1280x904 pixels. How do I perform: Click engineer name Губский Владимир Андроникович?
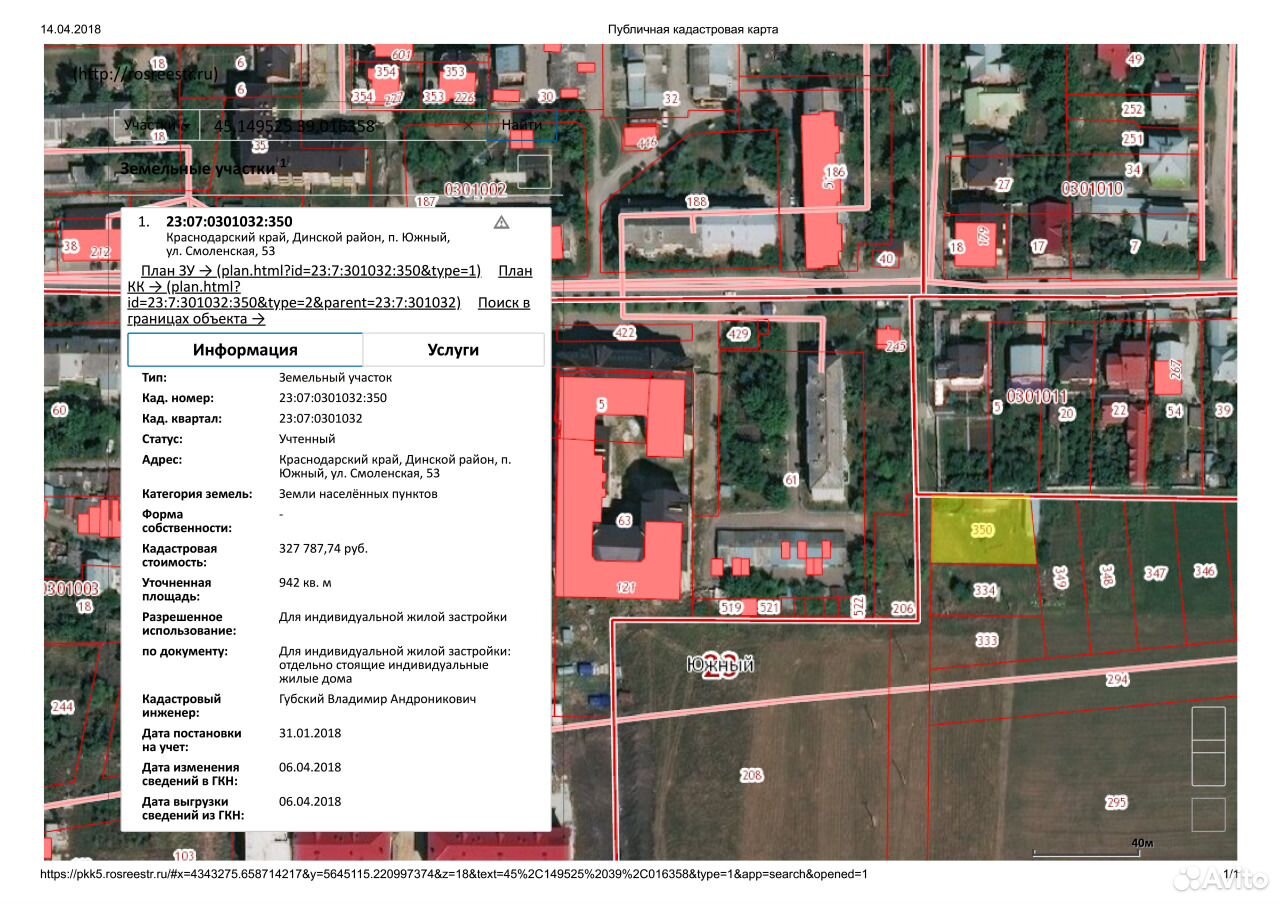[377, 699]
